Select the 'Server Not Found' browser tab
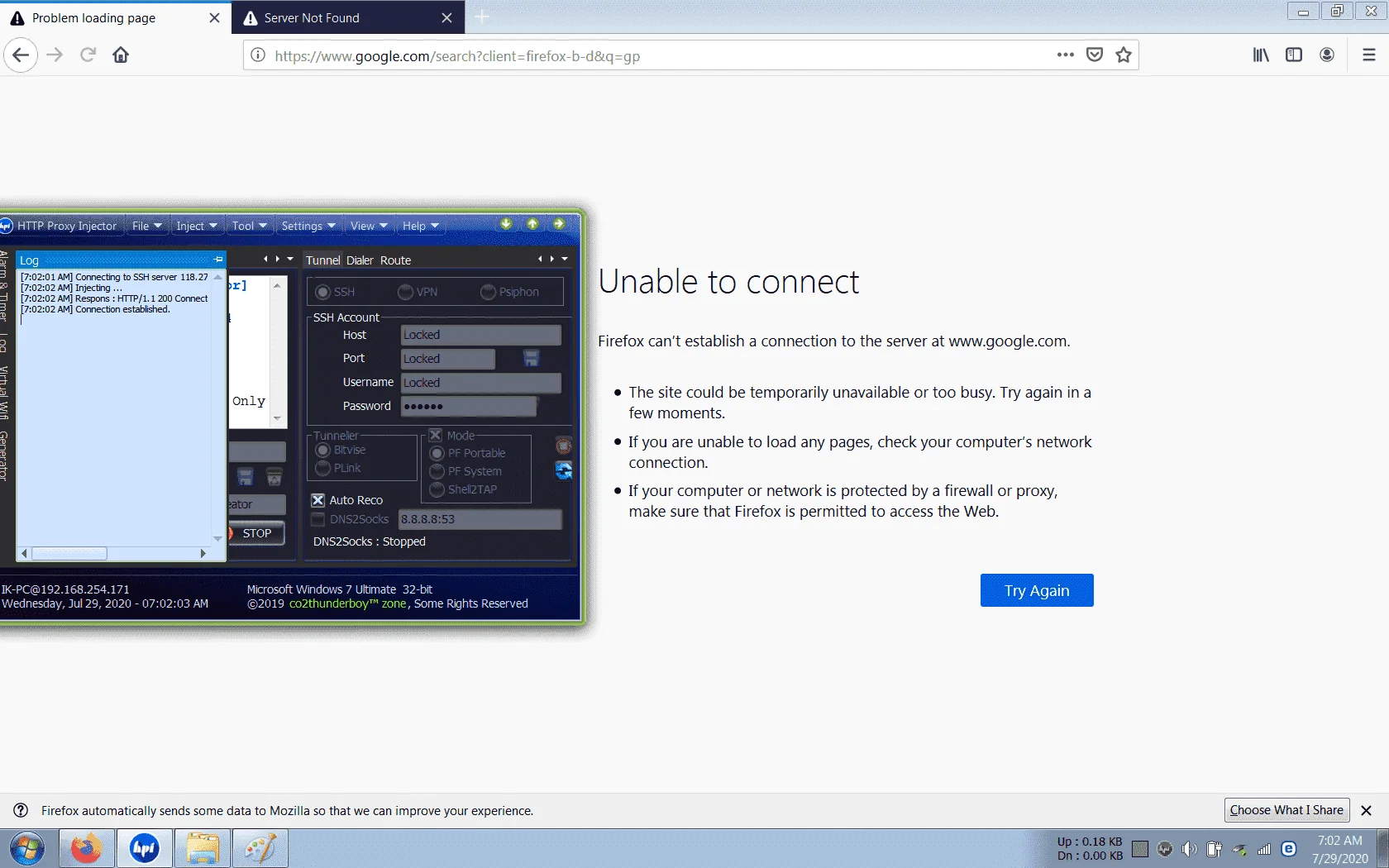This screenshot has height=868, width=1389. tap(348, 17)
